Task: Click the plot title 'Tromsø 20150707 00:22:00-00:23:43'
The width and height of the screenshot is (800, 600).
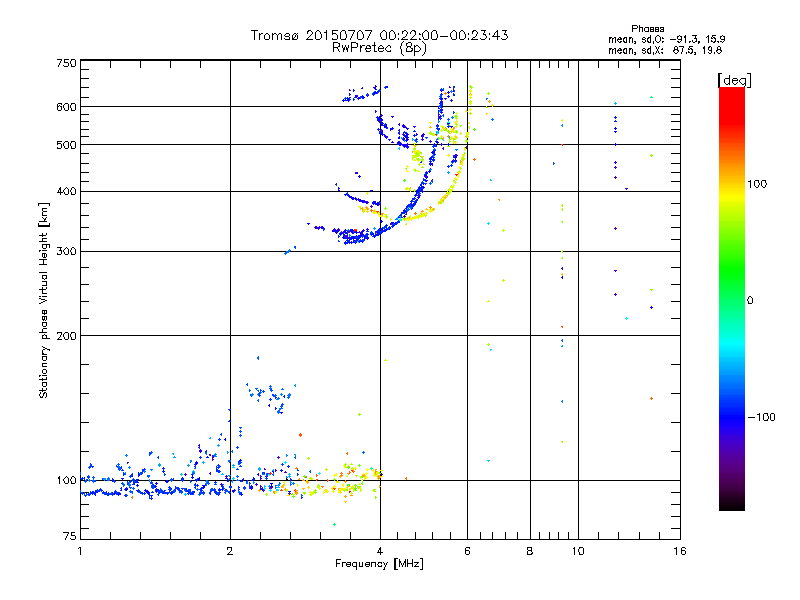Action: tap(379, 35)
